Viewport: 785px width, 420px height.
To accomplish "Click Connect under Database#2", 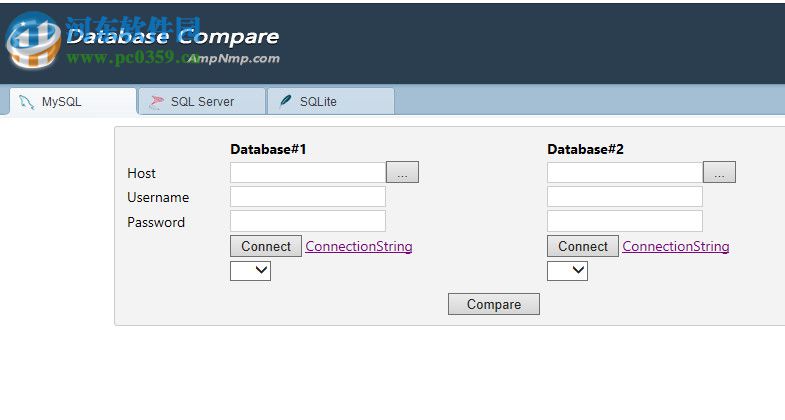I will 583,246.
